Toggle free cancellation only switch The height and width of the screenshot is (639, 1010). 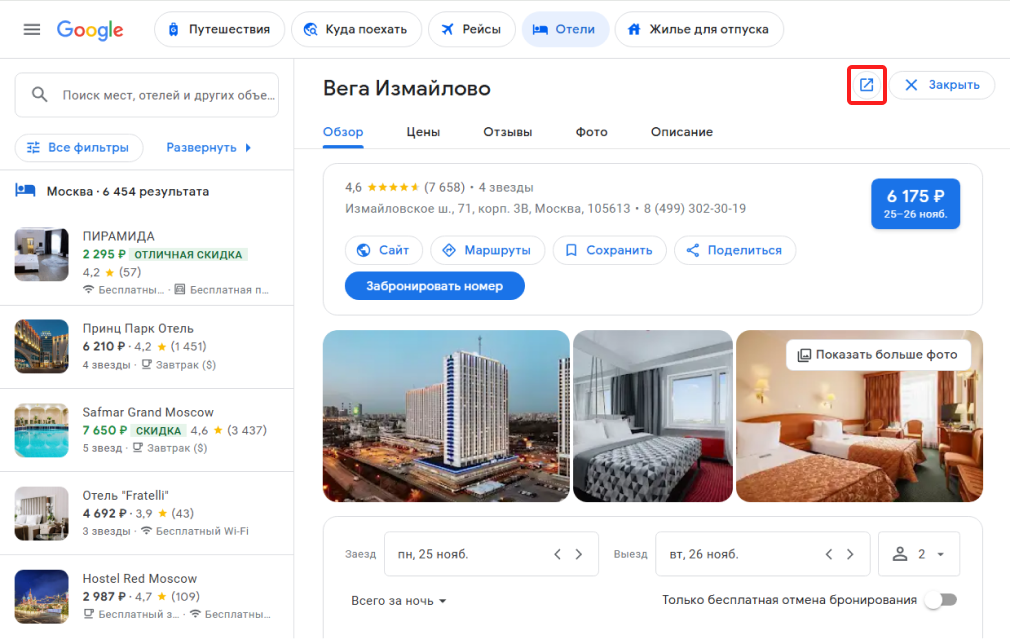(941, 600)
